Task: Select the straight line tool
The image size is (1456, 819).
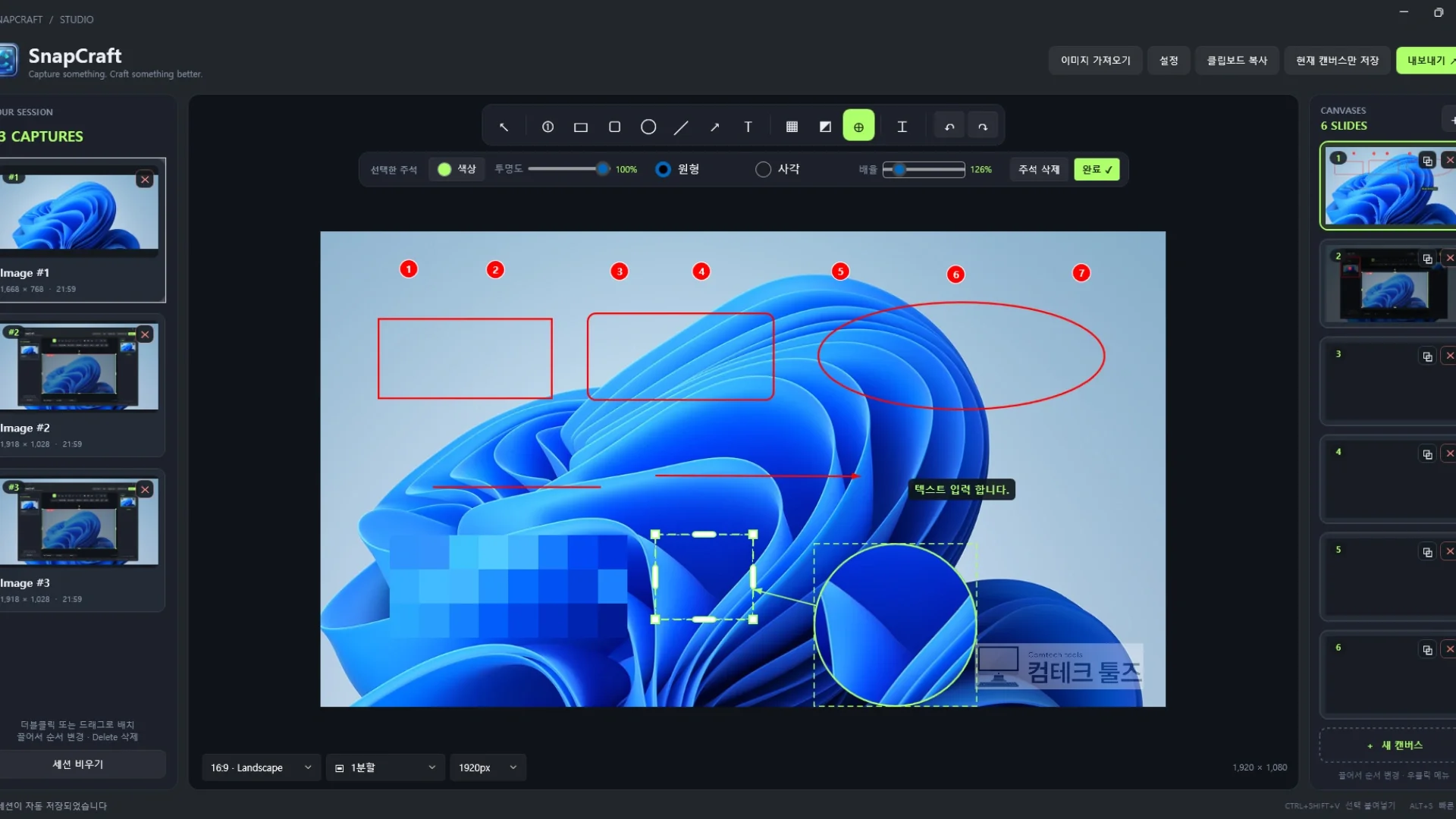Action: coord(682,127)
